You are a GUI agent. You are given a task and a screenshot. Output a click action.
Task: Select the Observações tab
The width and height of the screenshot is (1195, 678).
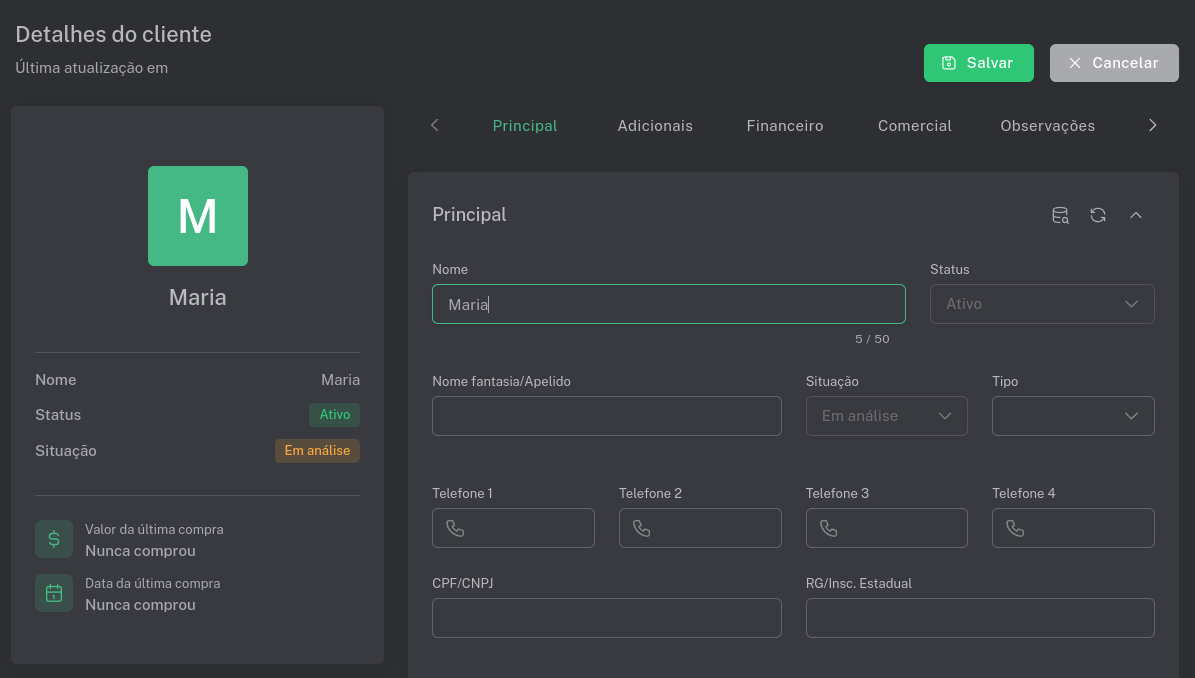[1047, 126]
